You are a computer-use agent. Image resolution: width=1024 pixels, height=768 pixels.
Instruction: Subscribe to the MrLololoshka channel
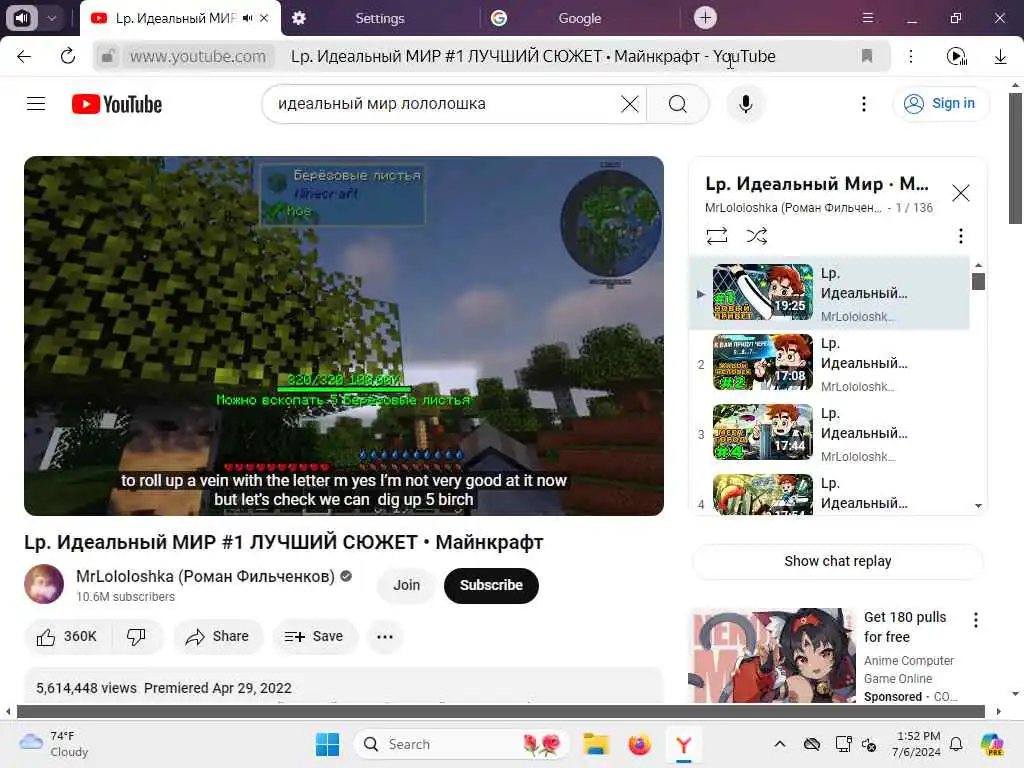491,585
